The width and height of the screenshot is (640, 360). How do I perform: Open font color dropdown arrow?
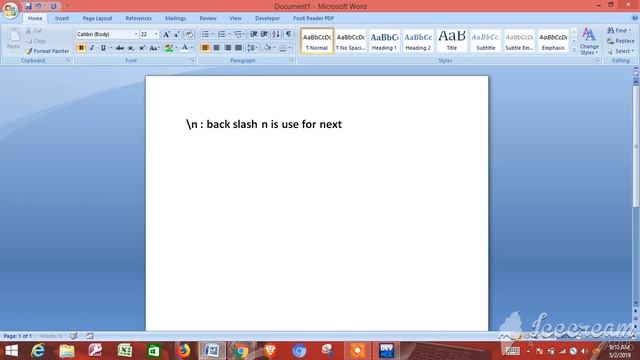pyautogui.click(x=192, y=48)
